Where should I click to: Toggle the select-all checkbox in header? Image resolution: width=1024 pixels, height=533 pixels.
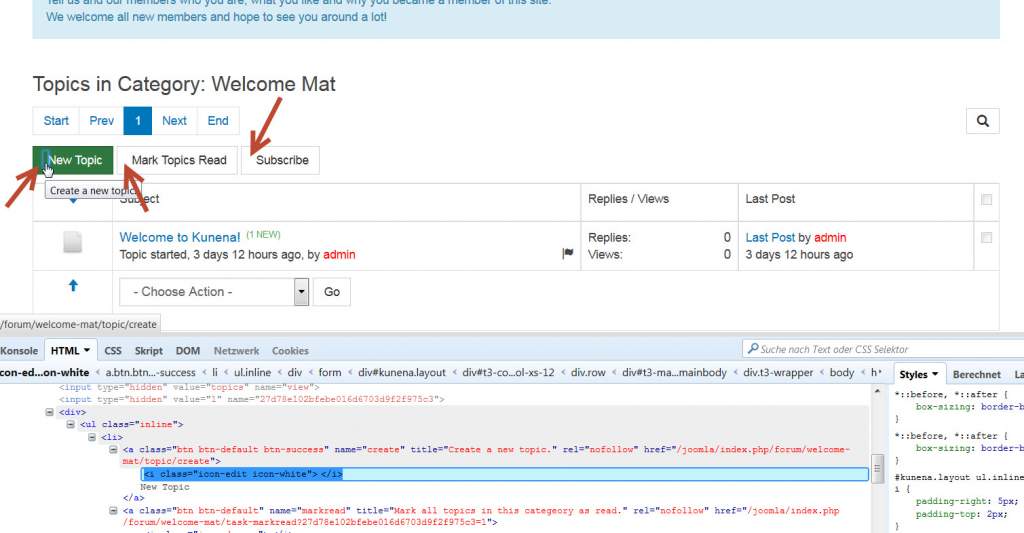986,199
